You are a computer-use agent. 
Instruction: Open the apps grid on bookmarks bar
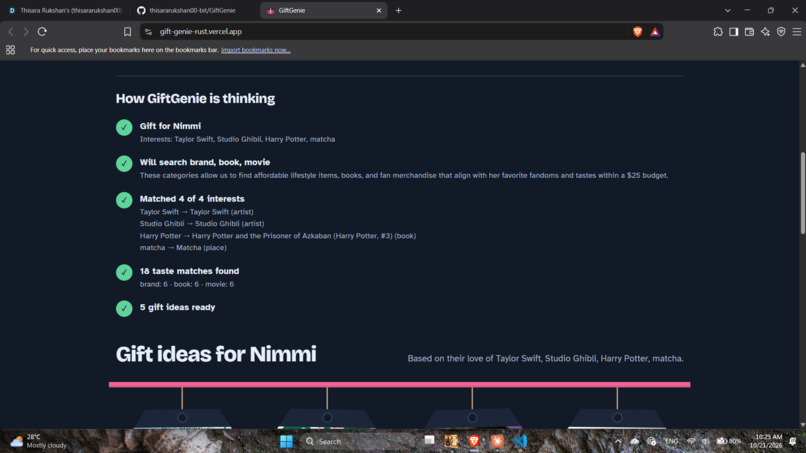[x=10, y=50]
